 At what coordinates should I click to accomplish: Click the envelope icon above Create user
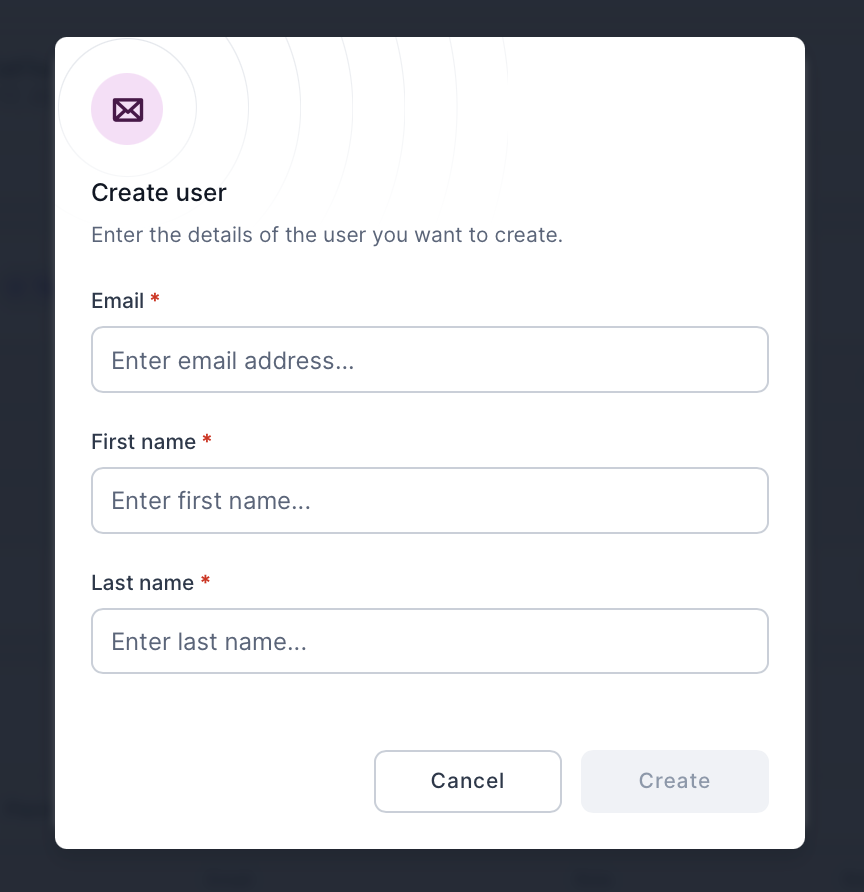(x=127, y=109)
